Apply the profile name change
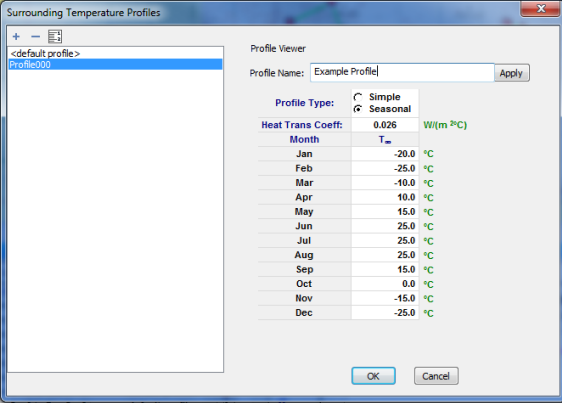Screen dimensions: 562x403 click(511, 73)
